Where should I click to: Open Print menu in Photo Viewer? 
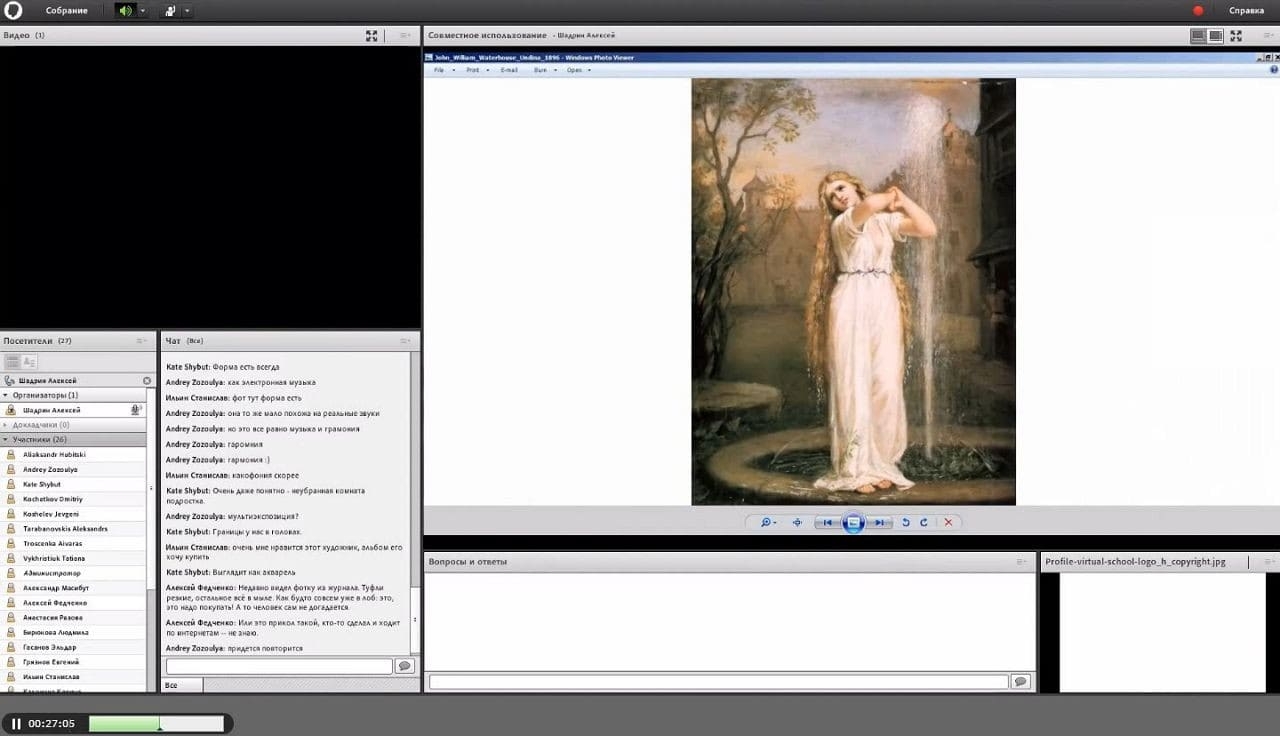tap(474, 70)
